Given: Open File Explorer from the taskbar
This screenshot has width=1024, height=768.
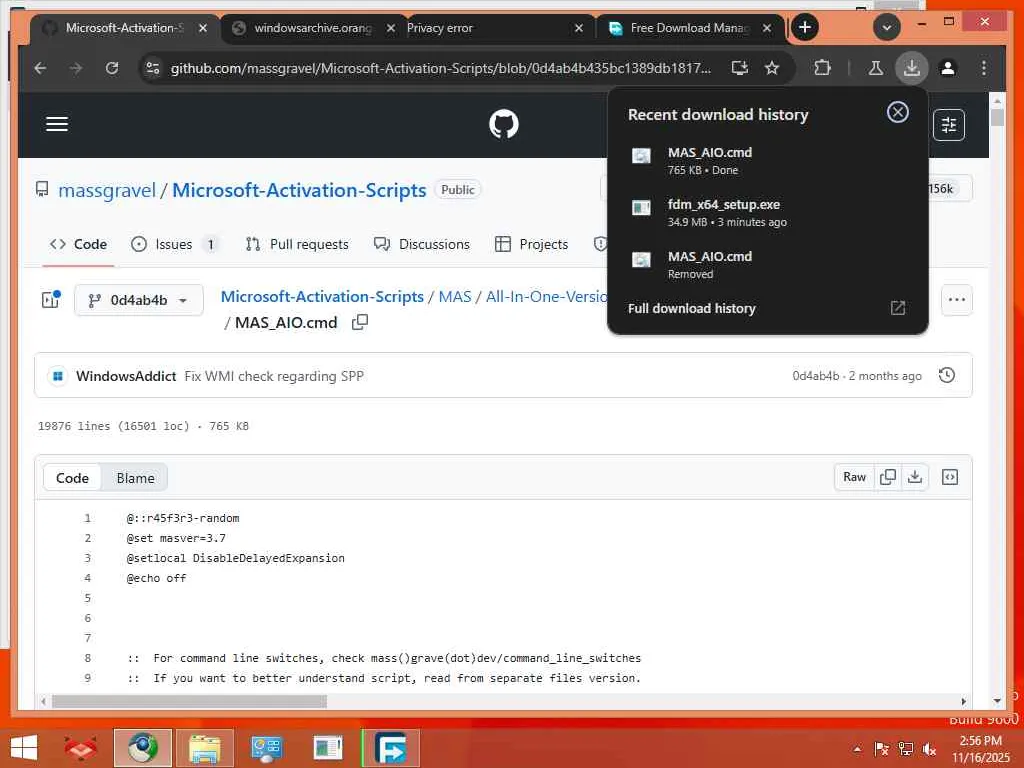Looking at the screenshot, I should (205, 748).
